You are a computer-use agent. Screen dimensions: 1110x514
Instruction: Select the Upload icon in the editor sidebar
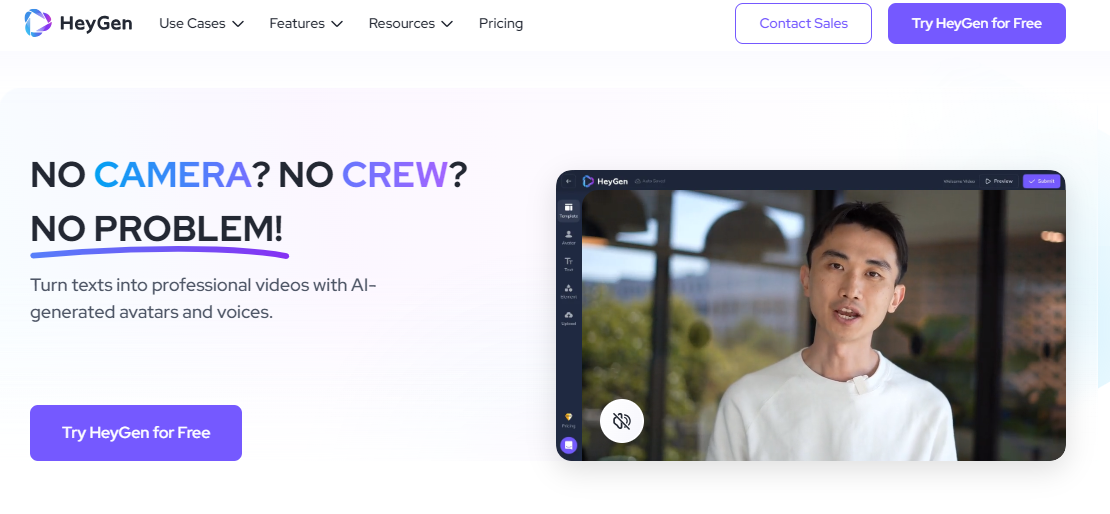click(568, 318)
